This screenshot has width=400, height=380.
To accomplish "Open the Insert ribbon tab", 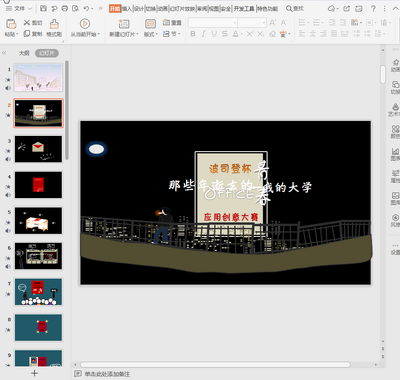I will pyautogui.click(x=127, y=9).
